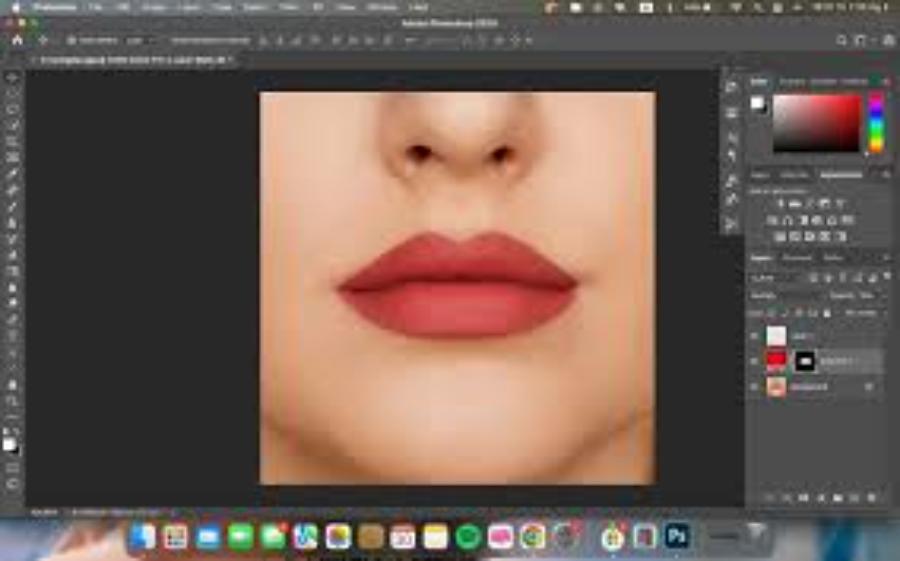Click the trash icon in the Layers panel
This screenshot has width=900, height=561.
tap(871, 497)
